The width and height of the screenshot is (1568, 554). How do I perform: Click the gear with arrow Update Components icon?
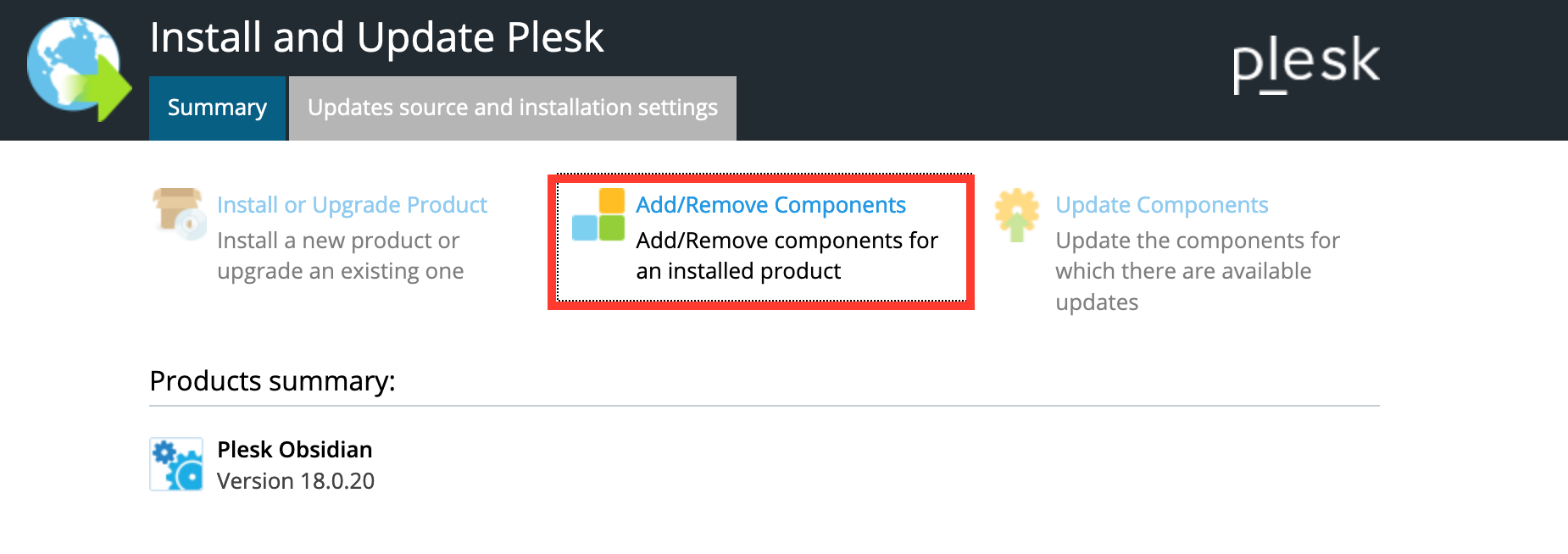[1017, 215]
